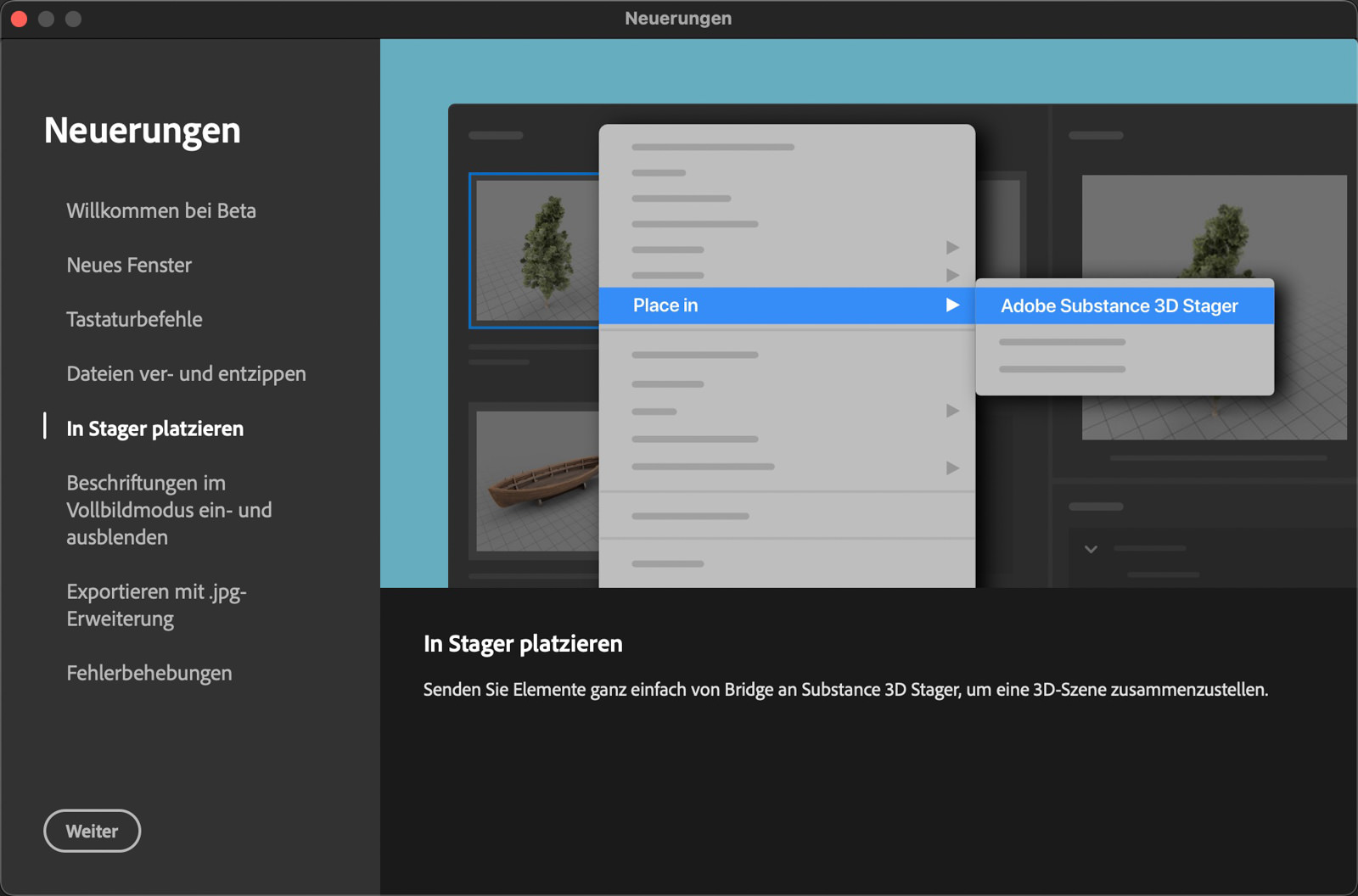Jump to Fehlerbehebungen section
Image resolution: width=1358 pixels, height=896 pixels.
coord(149,673)
